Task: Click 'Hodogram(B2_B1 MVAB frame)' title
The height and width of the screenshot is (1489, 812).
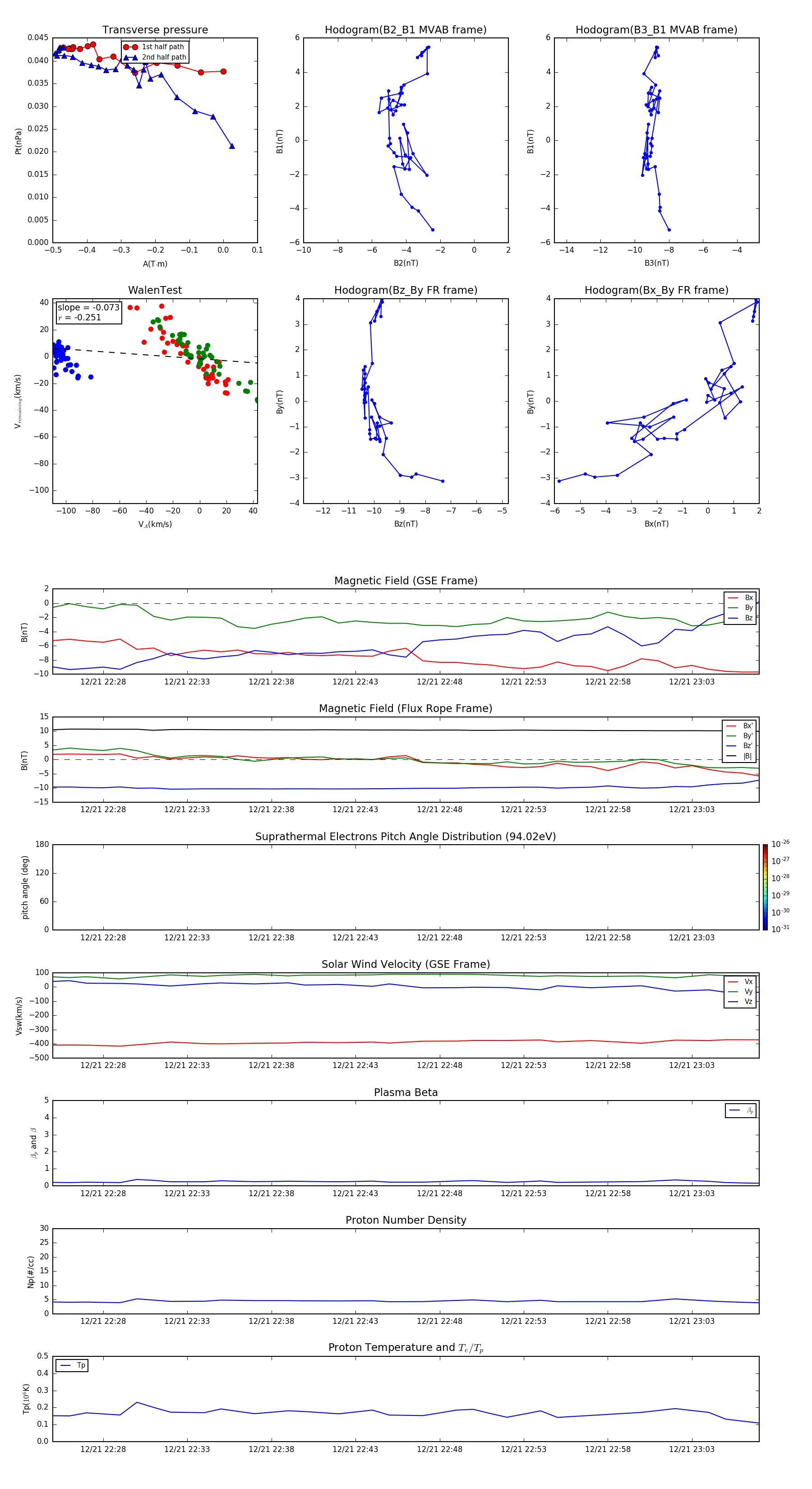Action: [406, 29]
